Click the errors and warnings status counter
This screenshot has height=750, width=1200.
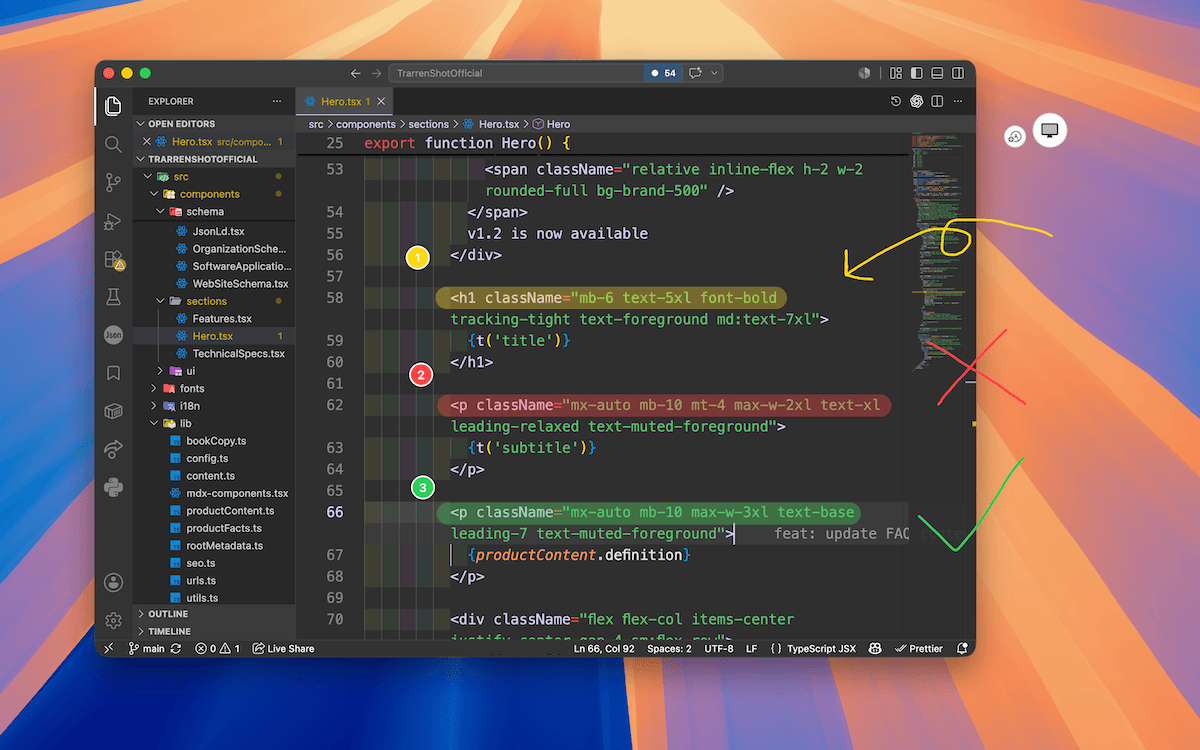217,648
